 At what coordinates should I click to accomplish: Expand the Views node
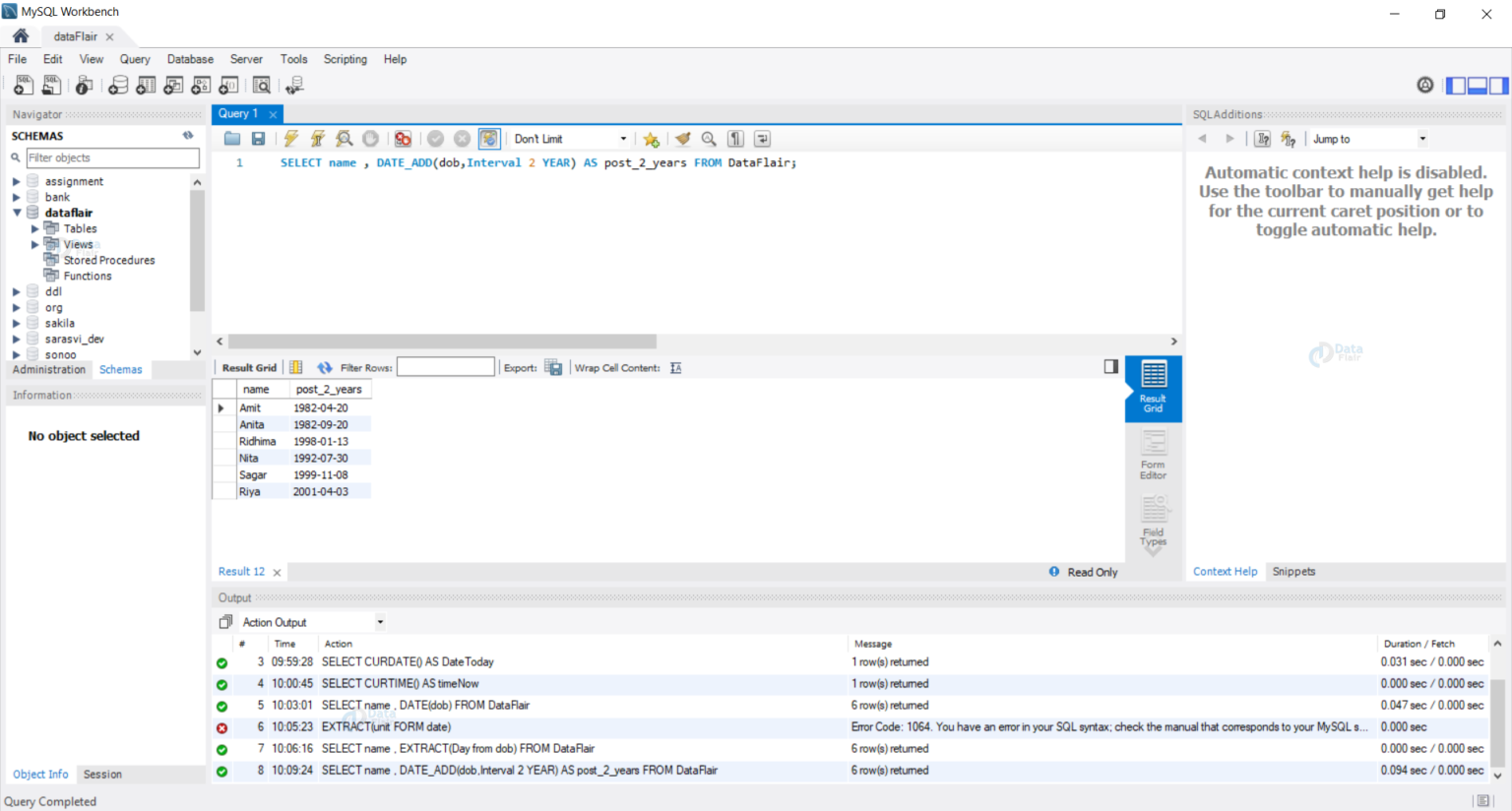click(x=34, y=244)
